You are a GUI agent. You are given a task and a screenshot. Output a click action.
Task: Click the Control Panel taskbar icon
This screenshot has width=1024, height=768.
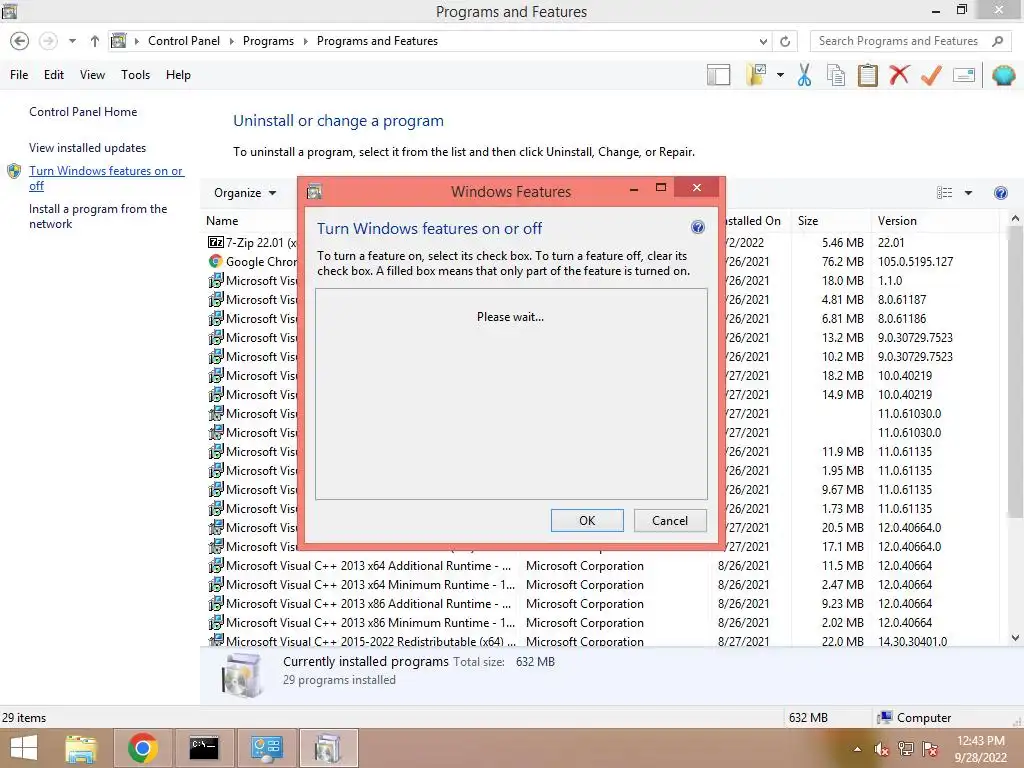click(x=266, y=748)
